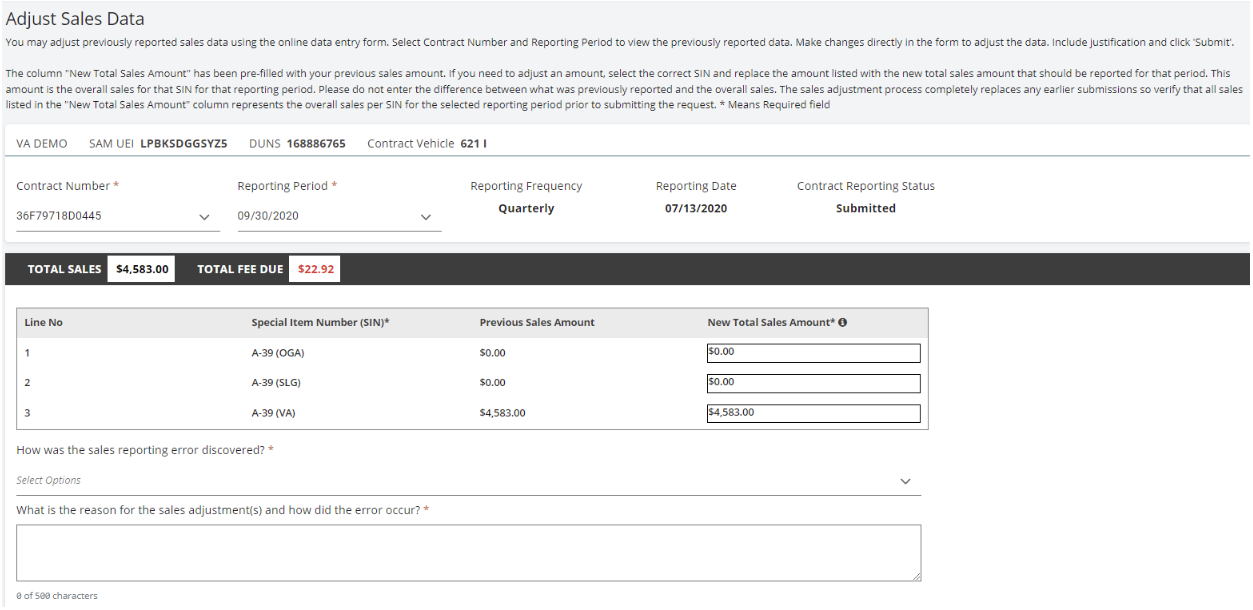Click the 'How was the sales reporting error discovered?' label
Image resolution: width=1253 pixels, height=610 pixels.
coord(145,450)
